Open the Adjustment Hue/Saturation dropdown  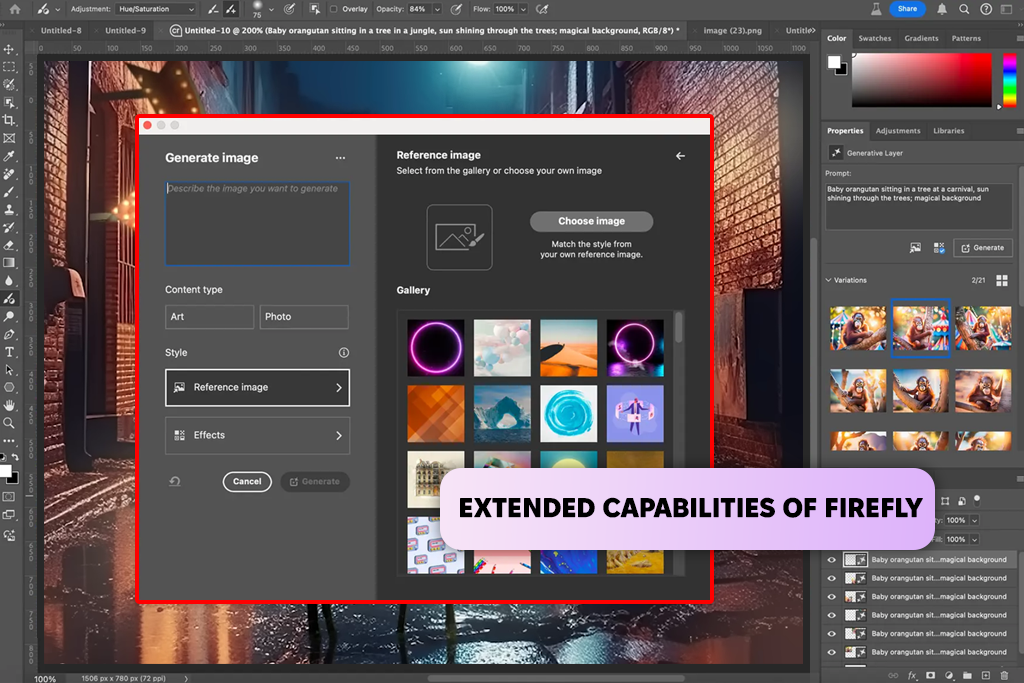coord(156,9)
